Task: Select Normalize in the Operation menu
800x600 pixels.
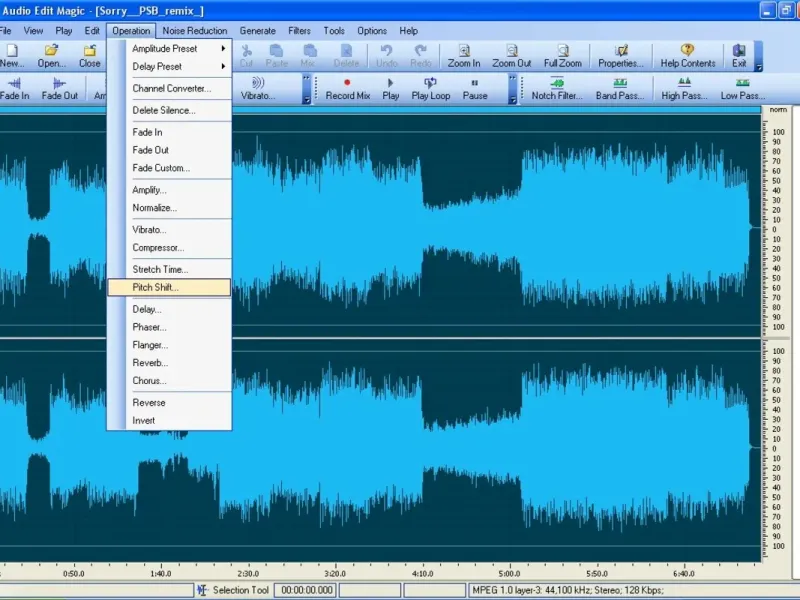Action: pos(154,208)
